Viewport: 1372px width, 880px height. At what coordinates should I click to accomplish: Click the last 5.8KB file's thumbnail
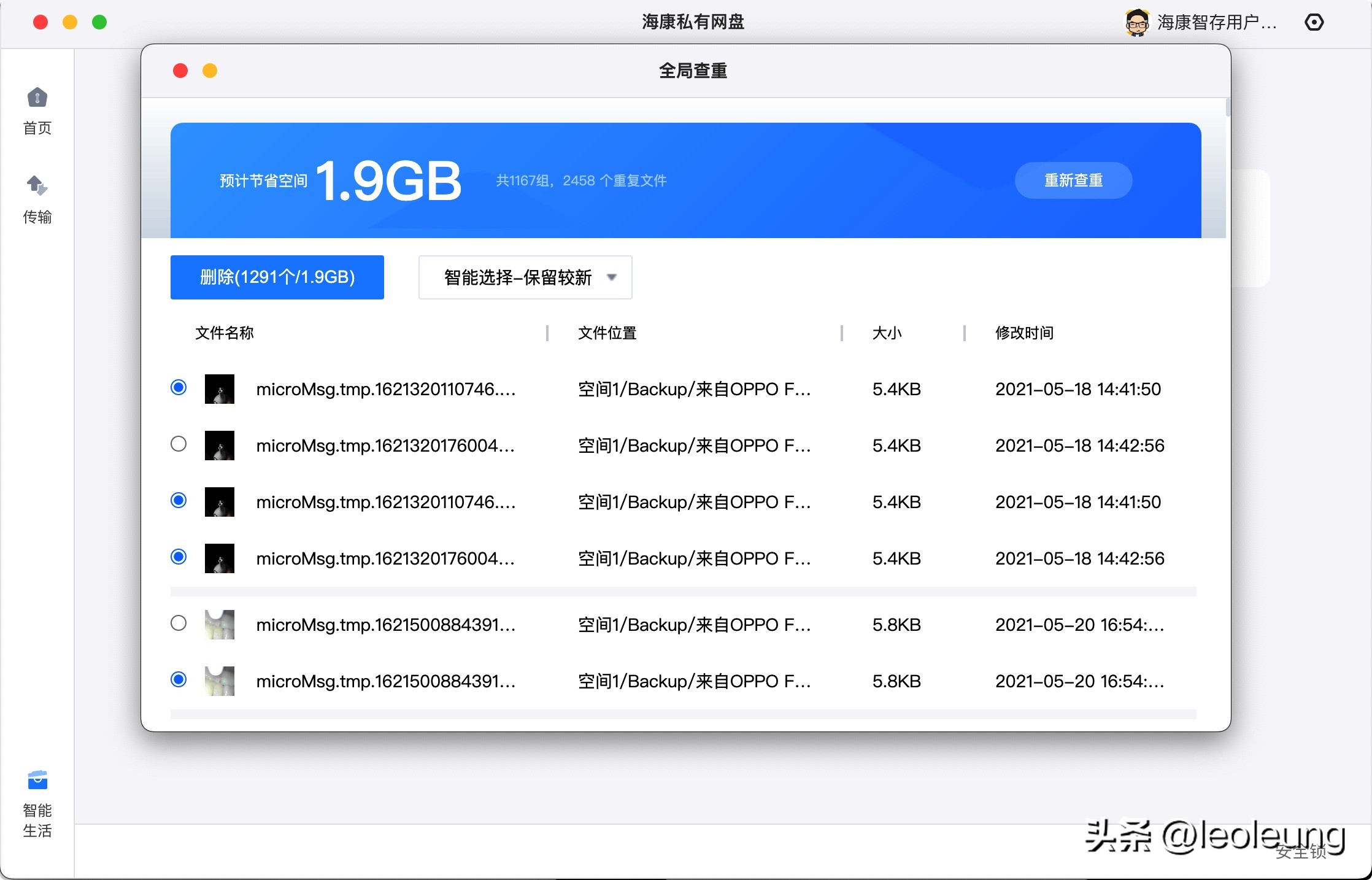220,680
